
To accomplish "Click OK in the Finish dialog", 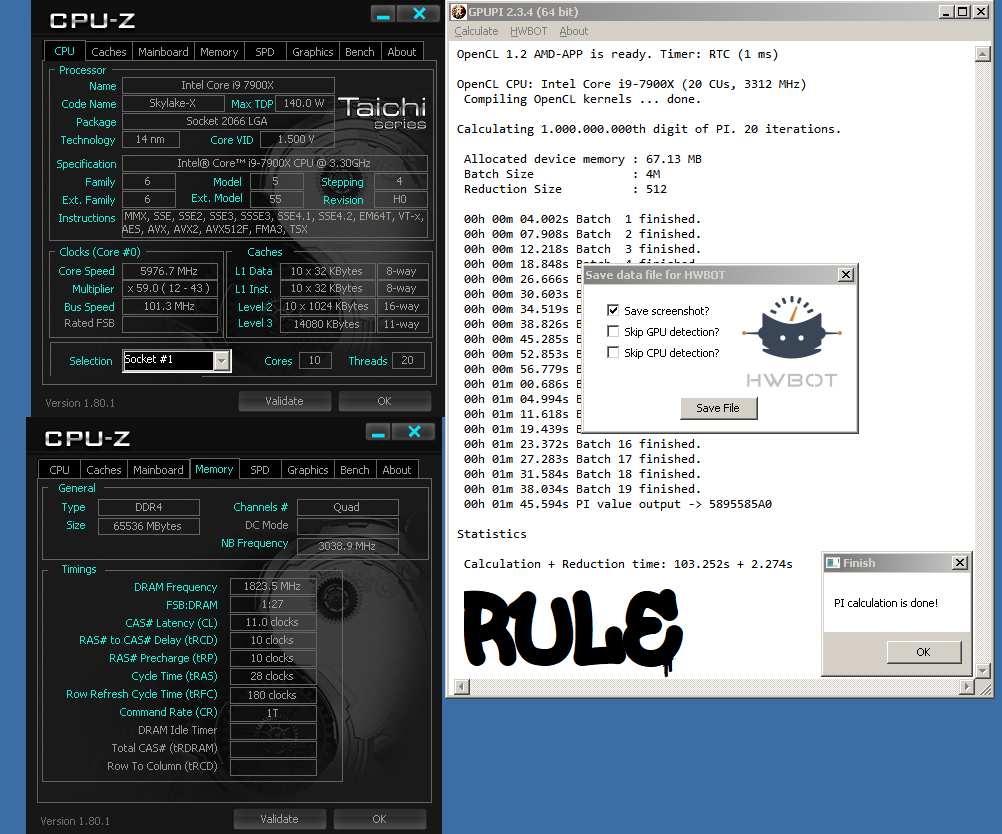I will [923, 652].
